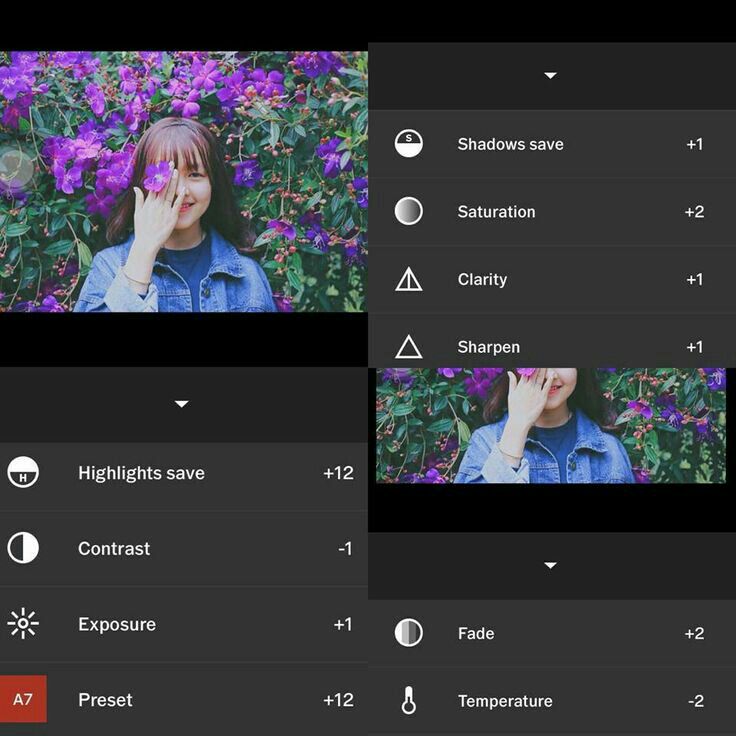The height and width of the screenshot is (736, 736).
Task: Click the Shadows save +1 value
Action: pyautogui.click(x=695, y=144)
